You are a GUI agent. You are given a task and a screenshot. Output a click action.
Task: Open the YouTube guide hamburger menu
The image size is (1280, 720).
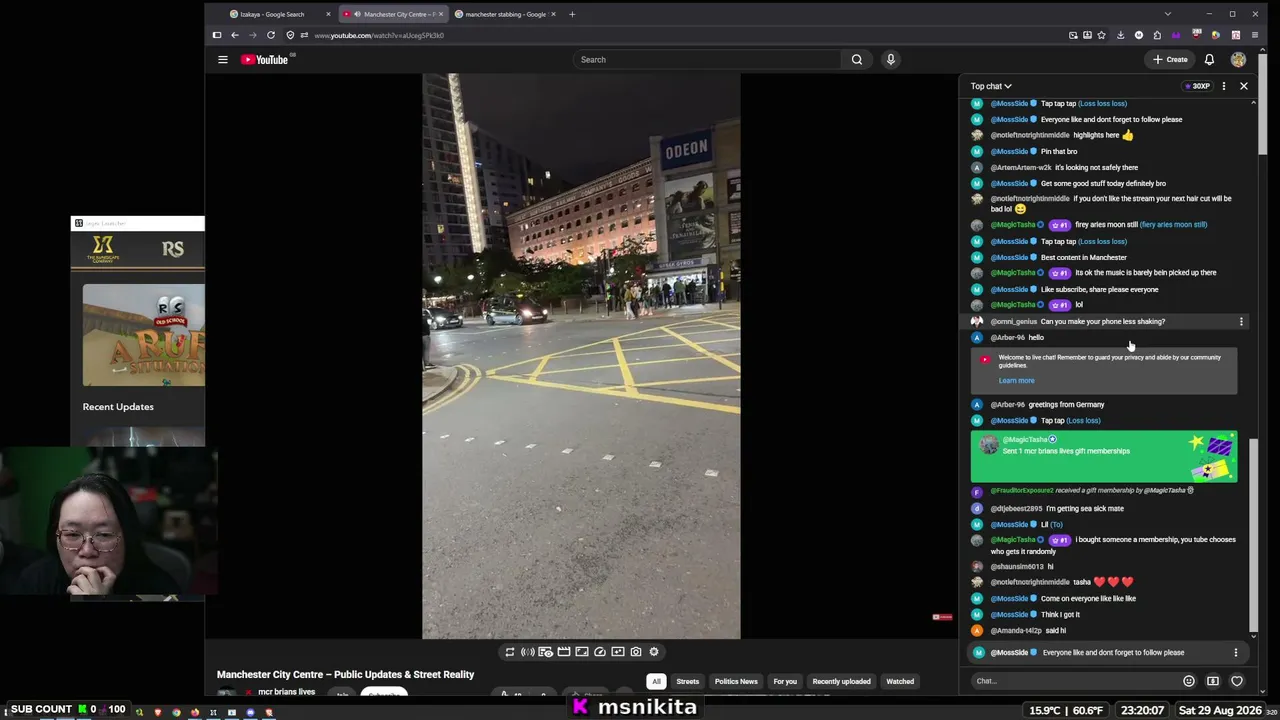tap(223, 60)
